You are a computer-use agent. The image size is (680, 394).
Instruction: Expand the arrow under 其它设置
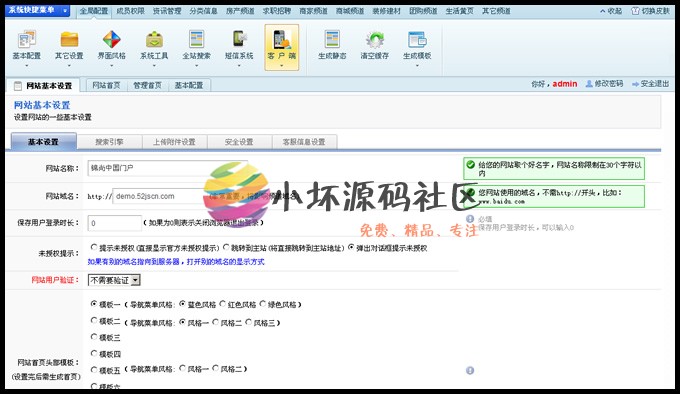pos(69,65)
